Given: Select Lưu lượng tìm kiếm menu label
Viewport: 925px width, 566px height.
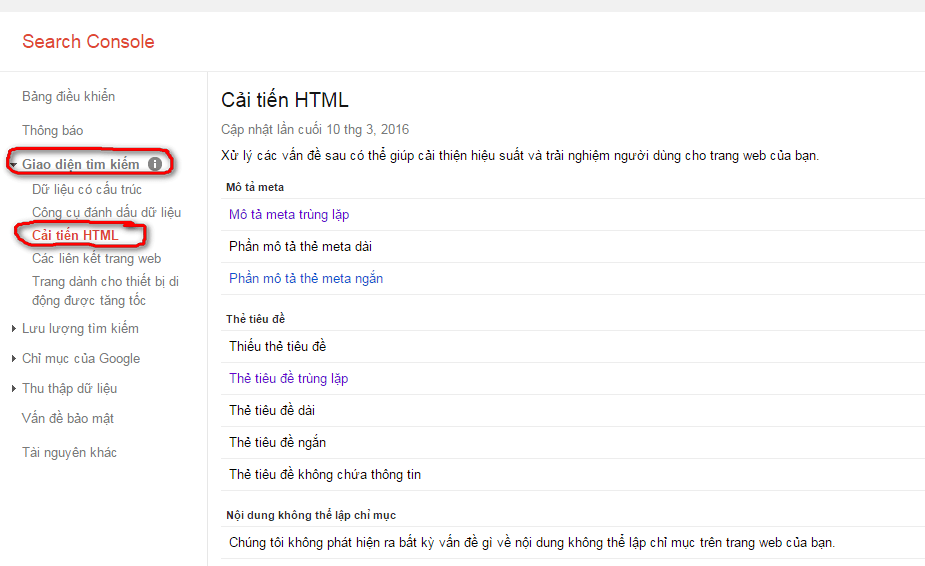Looking at the screenshot, I should tap(80, 329).
